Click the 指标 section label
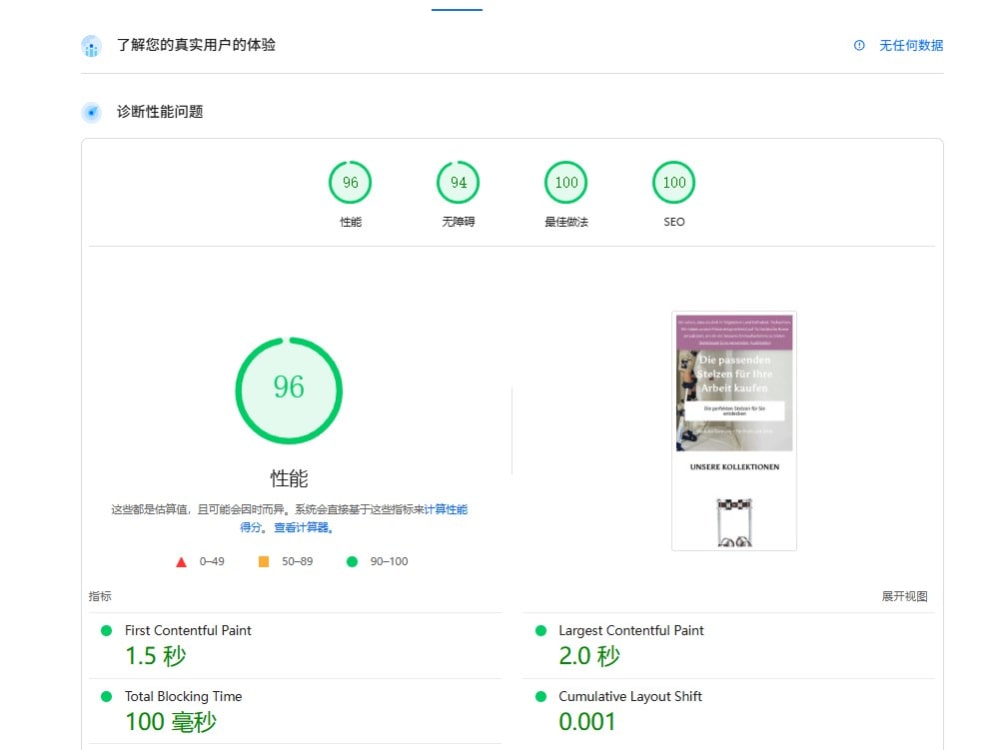Image resolution: width=1000 pixels, height=750 pixels. 99,596
